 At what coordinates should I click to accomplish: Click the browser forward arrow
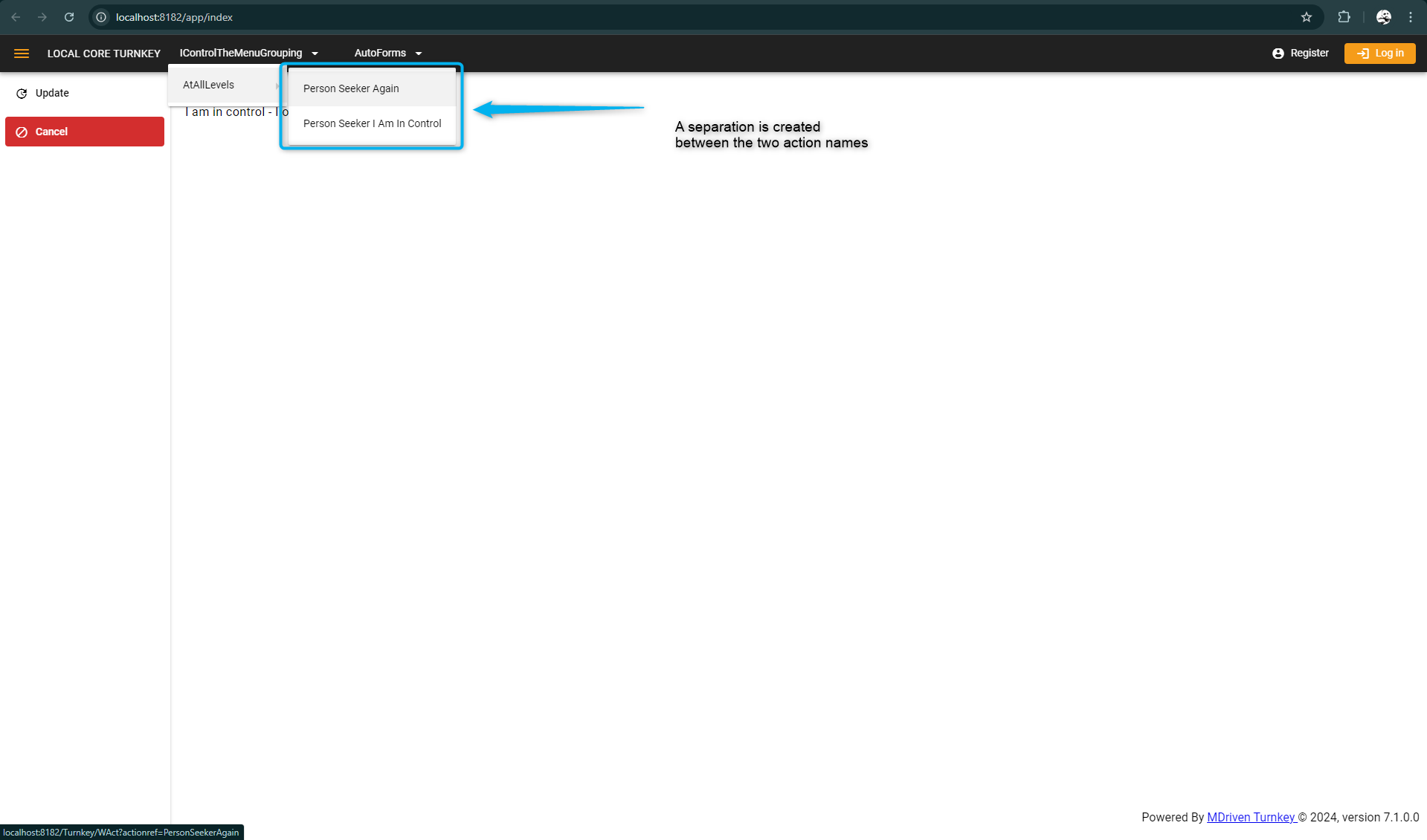click(x=42, y=17)
